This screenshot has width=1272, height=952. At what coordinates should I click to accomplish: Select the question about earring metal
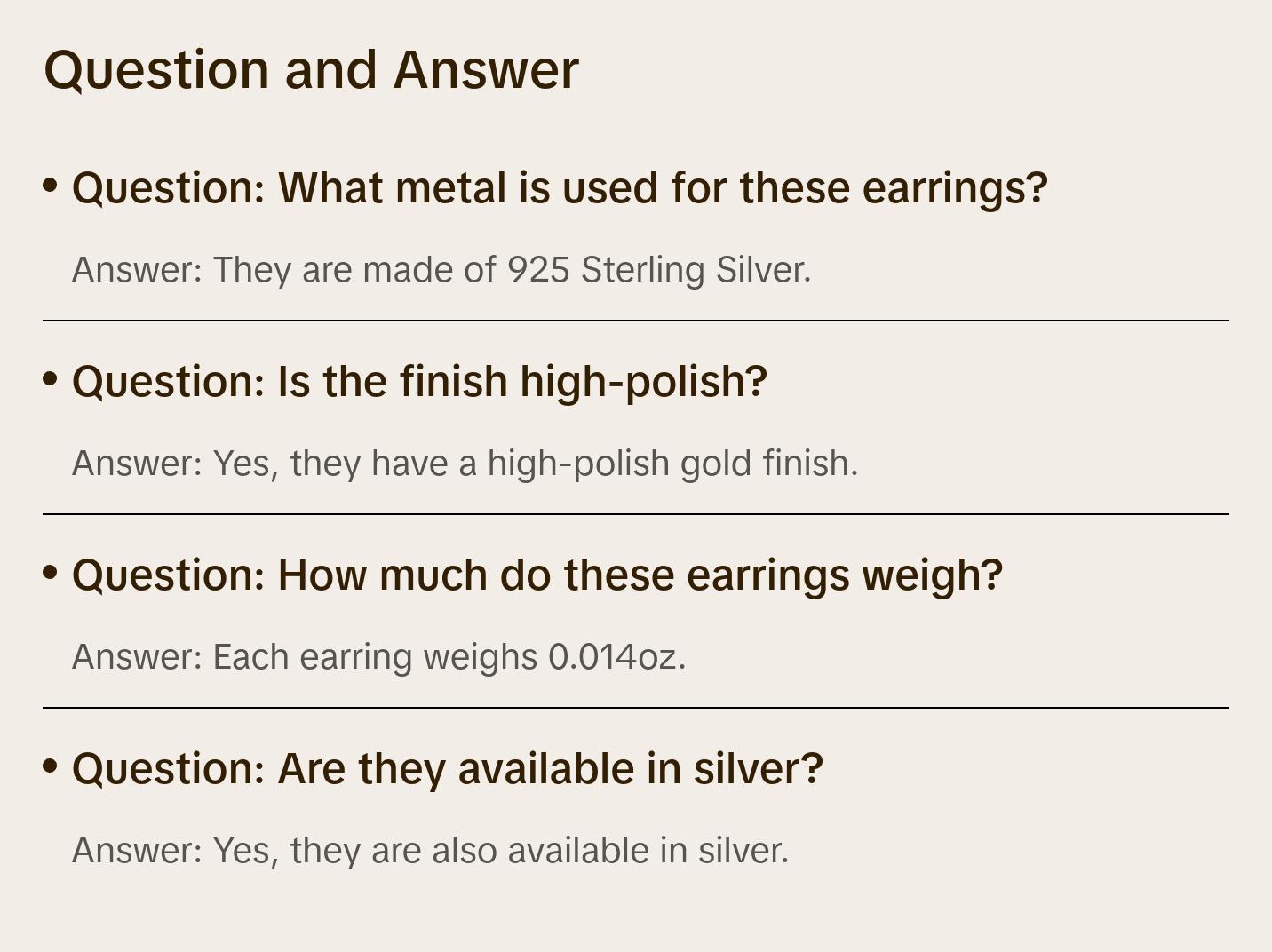click(560, 188)
